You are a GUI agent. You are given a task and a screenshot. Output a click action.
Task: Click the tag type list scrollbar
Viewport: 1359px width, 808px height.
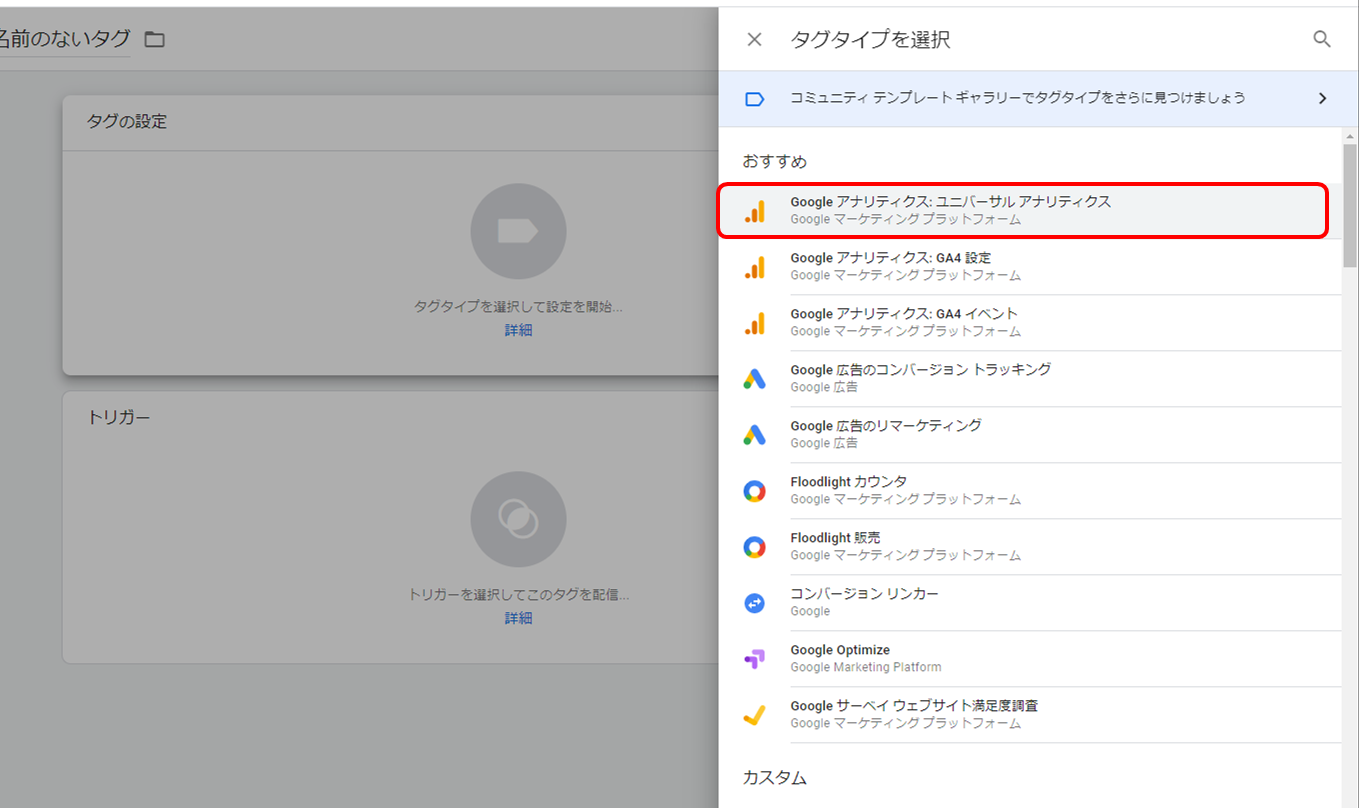click(x=1350, y=206)
